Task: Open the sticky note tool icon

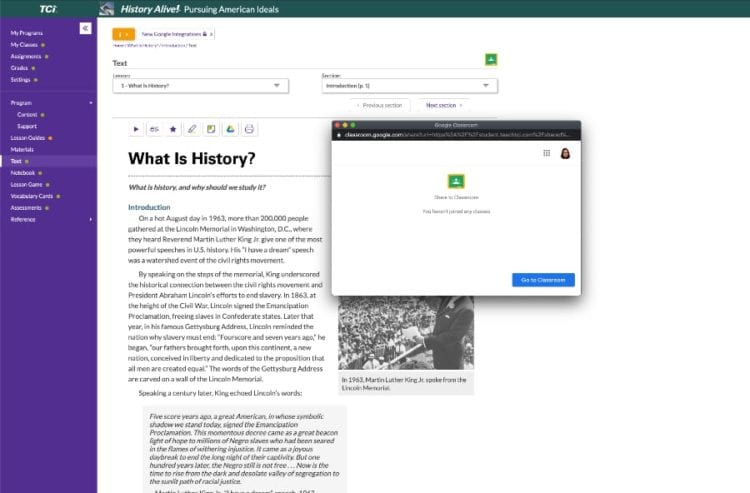Action: coord(210,129)
